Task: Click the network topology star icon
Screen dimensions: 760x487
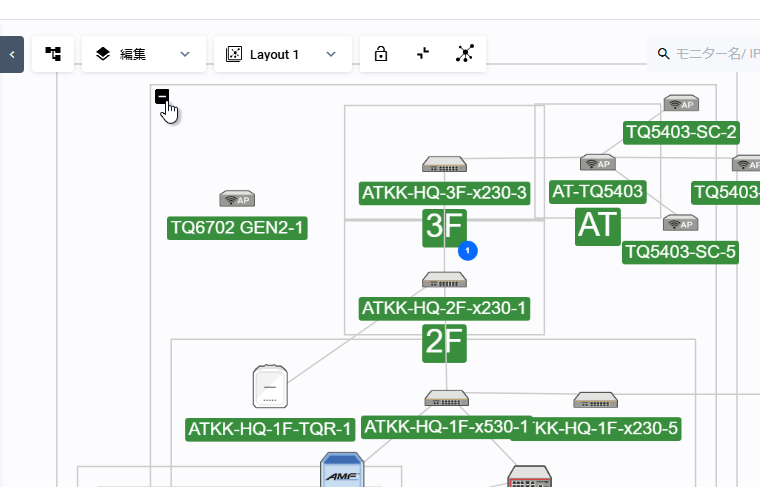Action: click(x=465, y=53)
